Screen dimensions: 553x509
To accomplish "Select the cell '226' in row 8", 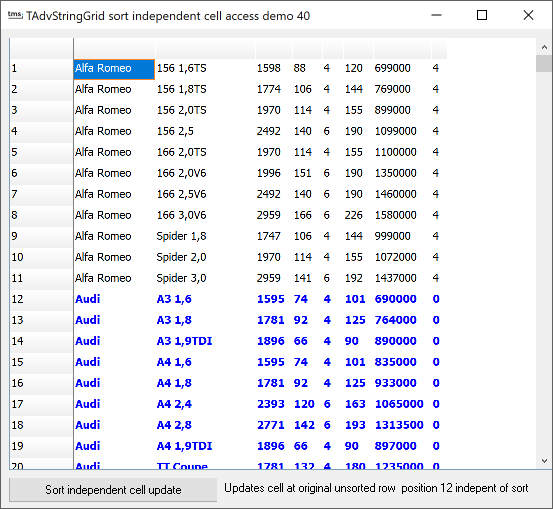I will (358, 216).
